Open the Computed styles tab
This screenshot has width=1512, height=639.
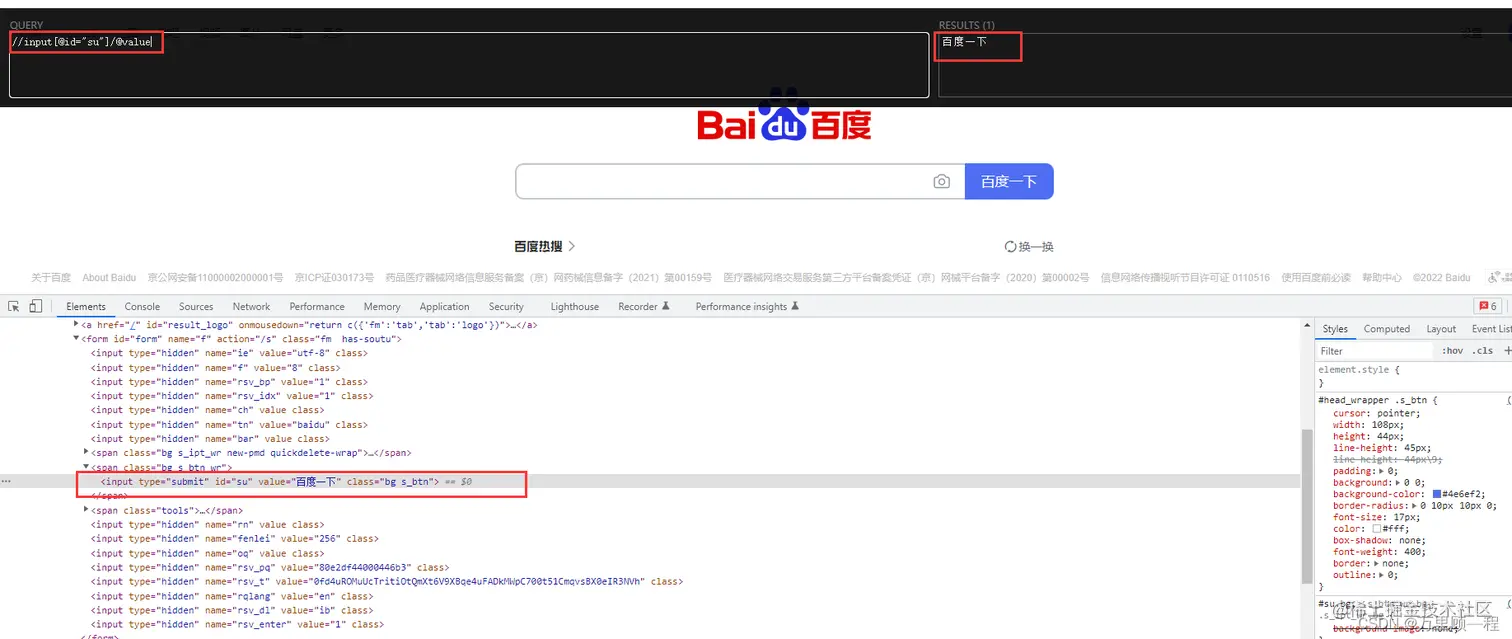tap(1386, 328)
